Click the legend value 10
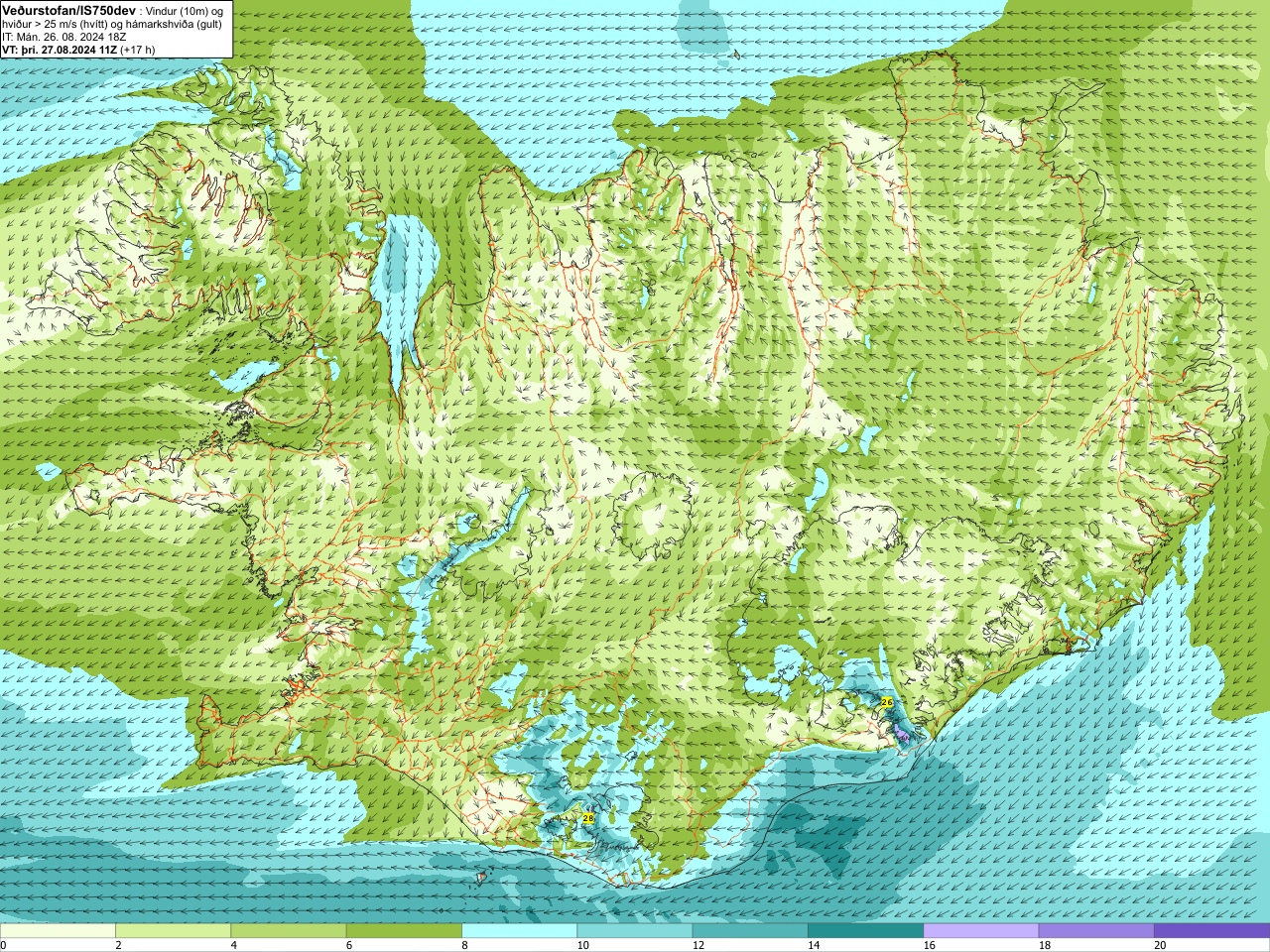 [582, 945]
